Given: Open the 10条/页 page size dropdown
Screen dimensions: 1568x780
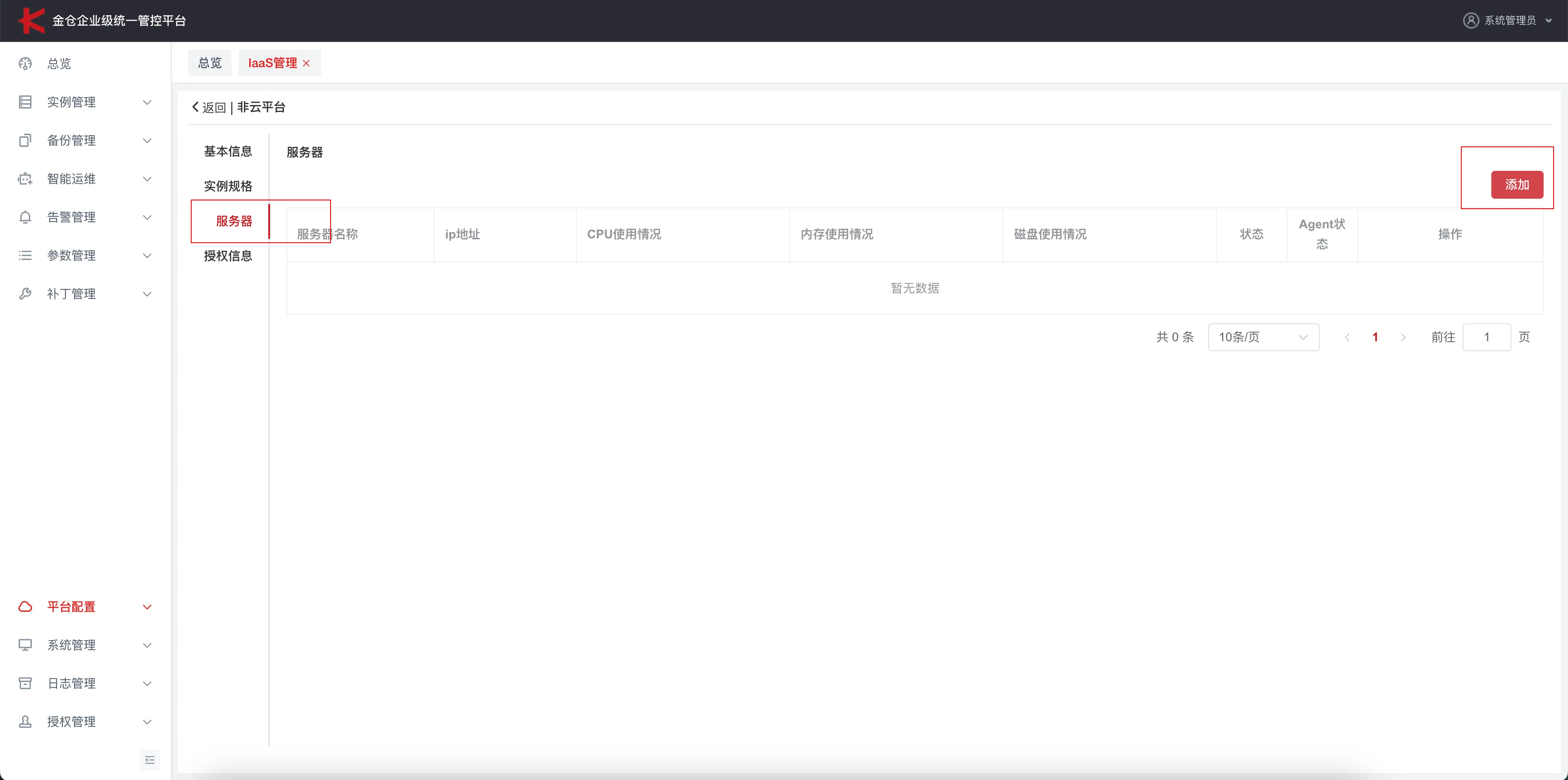Looking at the screenshot, I should (x=1264, y=337).
